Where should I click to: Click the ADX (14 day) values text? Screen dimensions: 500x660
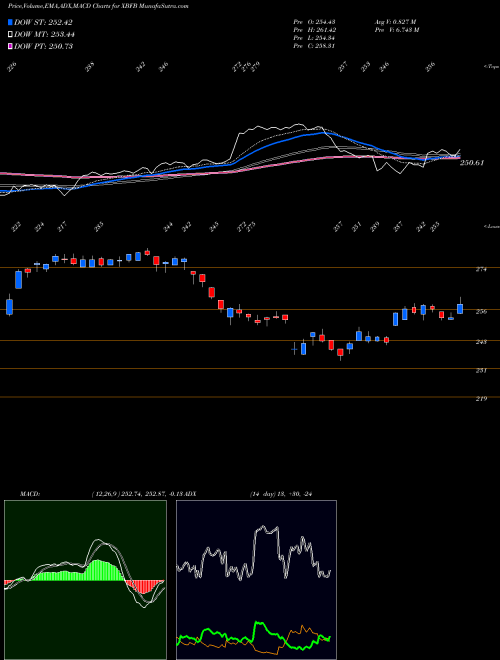click(x=281, y=493)
